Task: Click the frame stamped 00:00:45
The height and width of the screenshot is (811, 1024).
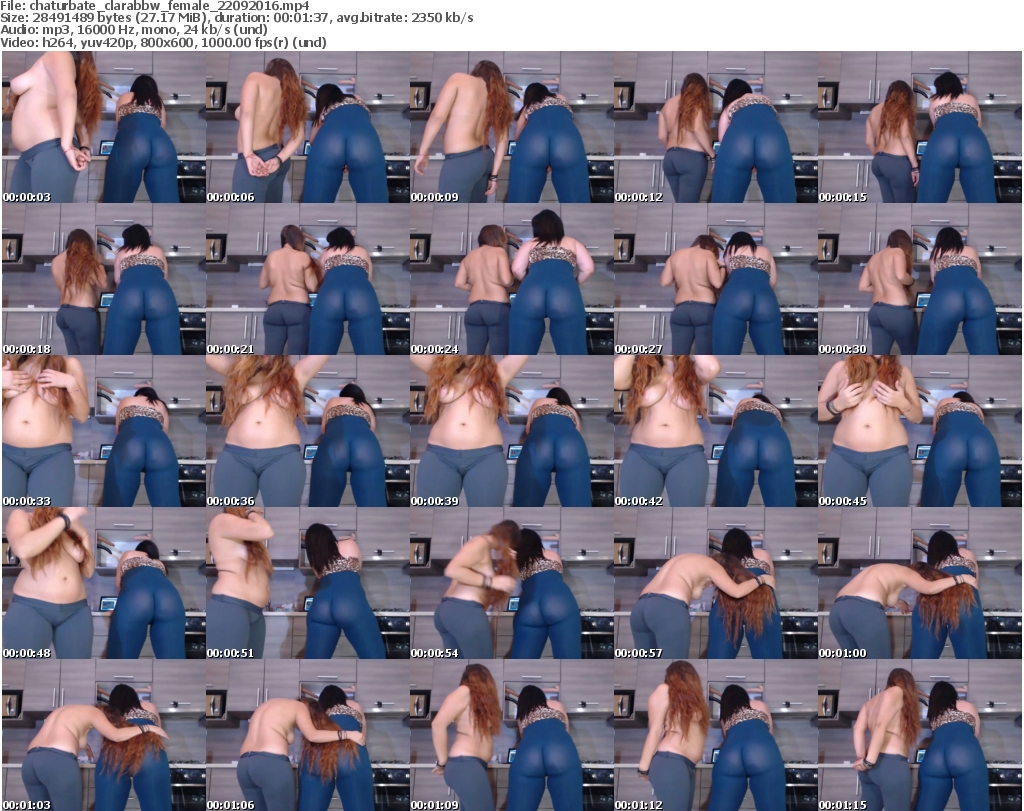Action: click(920, 431)
